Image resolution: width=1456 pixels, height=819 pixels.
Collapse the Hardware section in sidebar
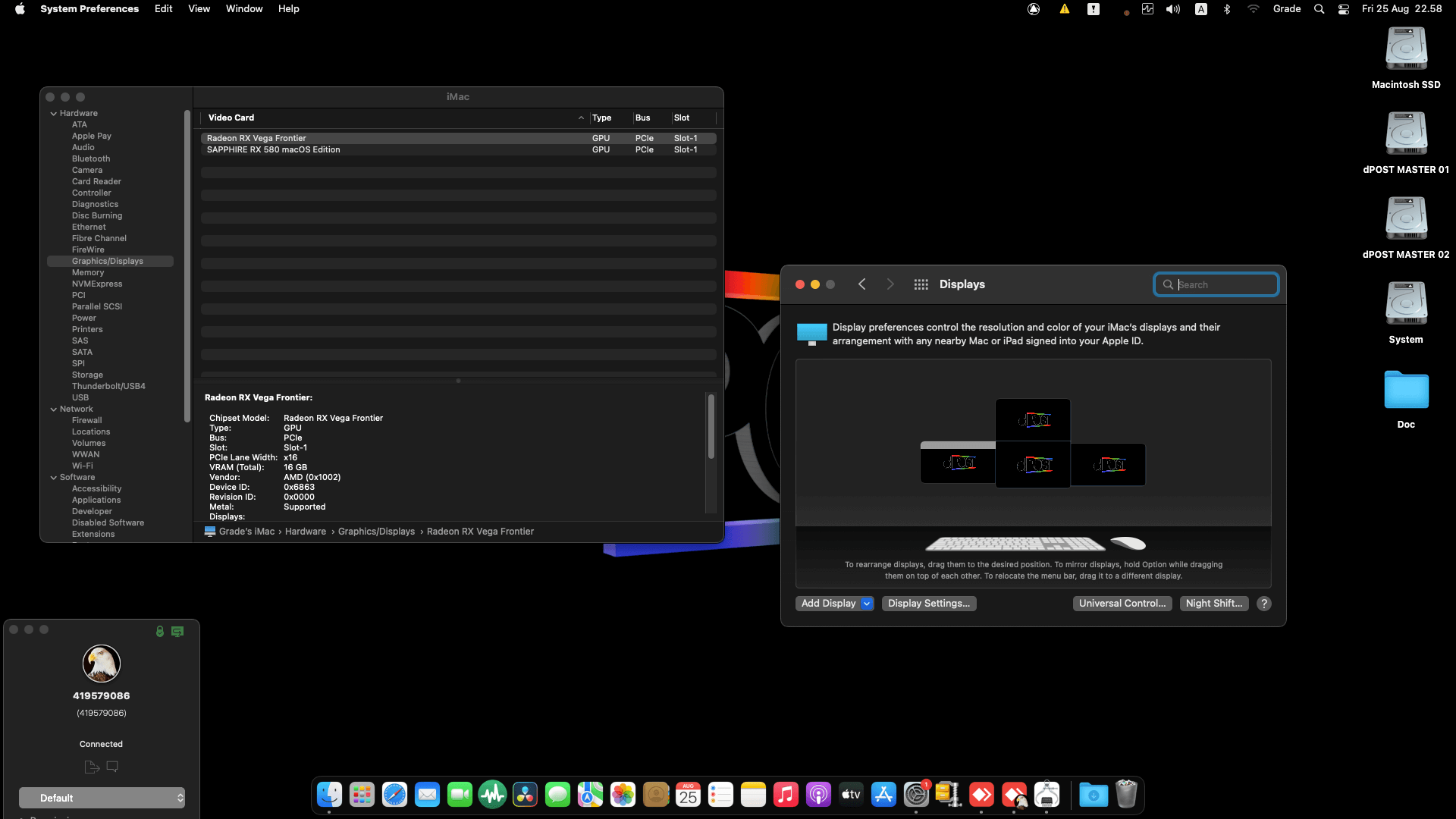pos(54,114)
